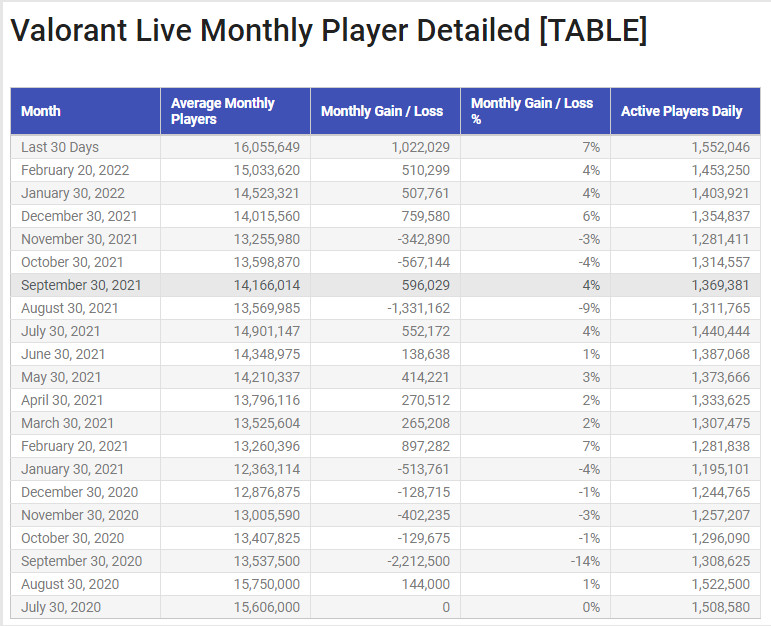
Task: Select average players value 14,523,321
Action: pos(267,193)
